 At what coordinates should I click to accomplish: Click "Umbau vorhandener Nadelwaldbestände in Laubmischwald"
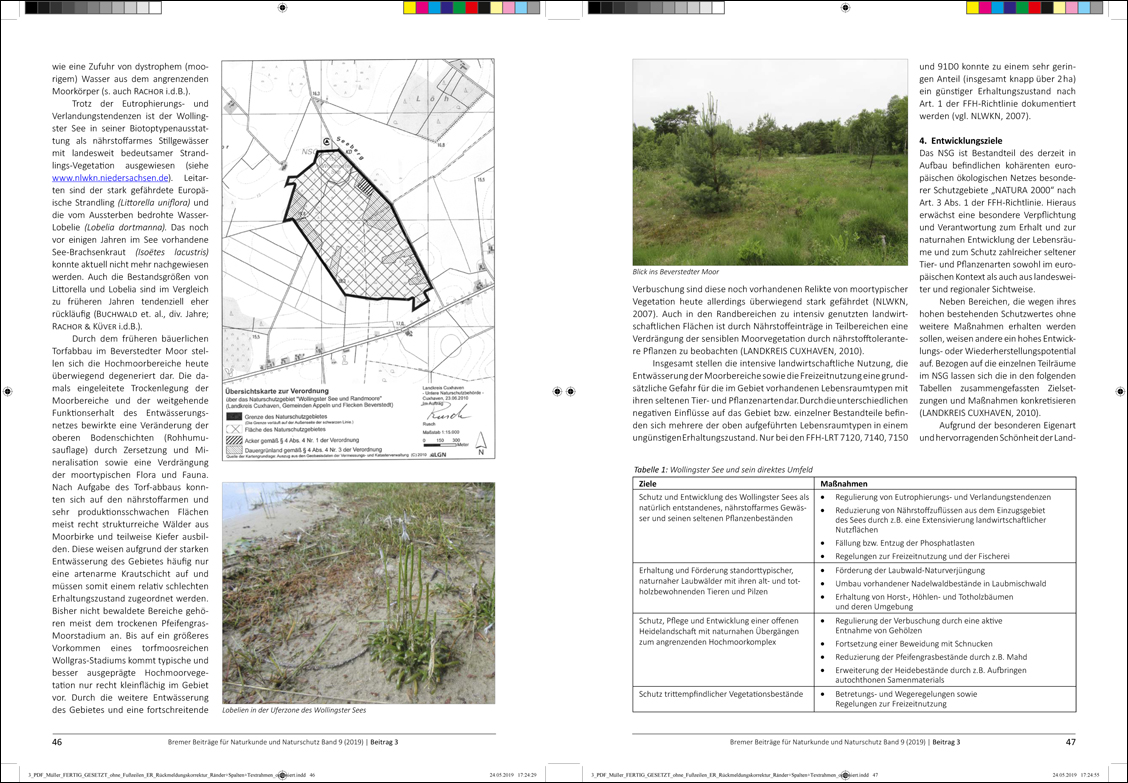pyautogui.click(x=941, y=584)
